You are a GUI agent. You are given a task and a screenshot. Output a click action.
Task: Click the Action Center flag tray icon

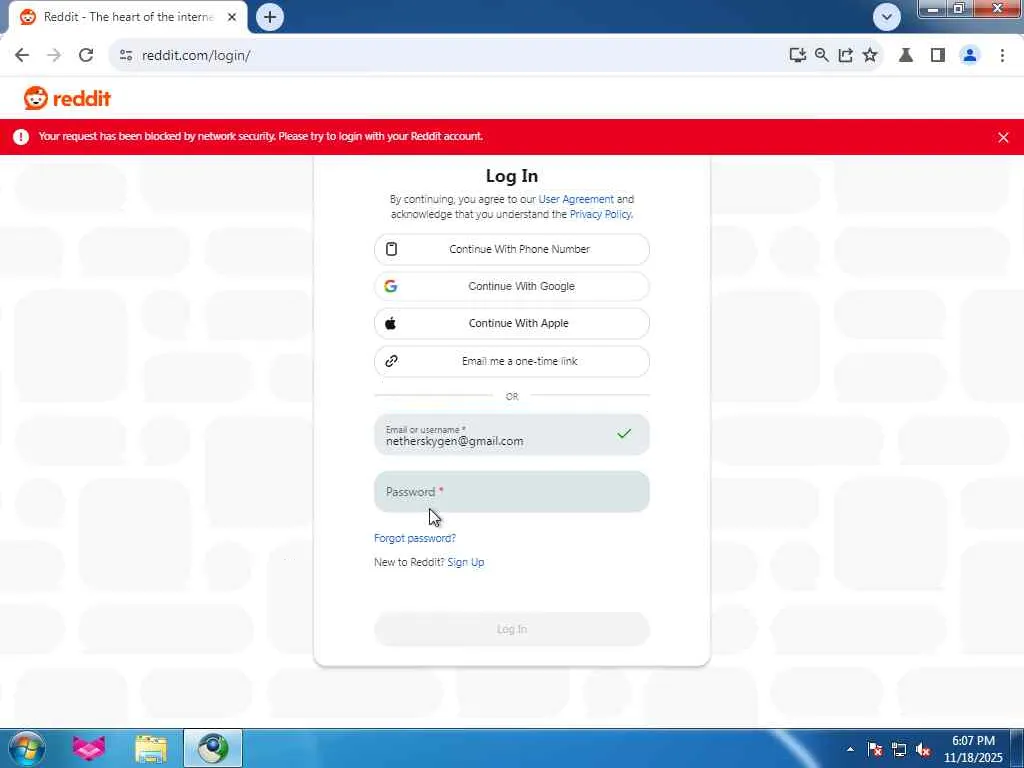[874, 749]
